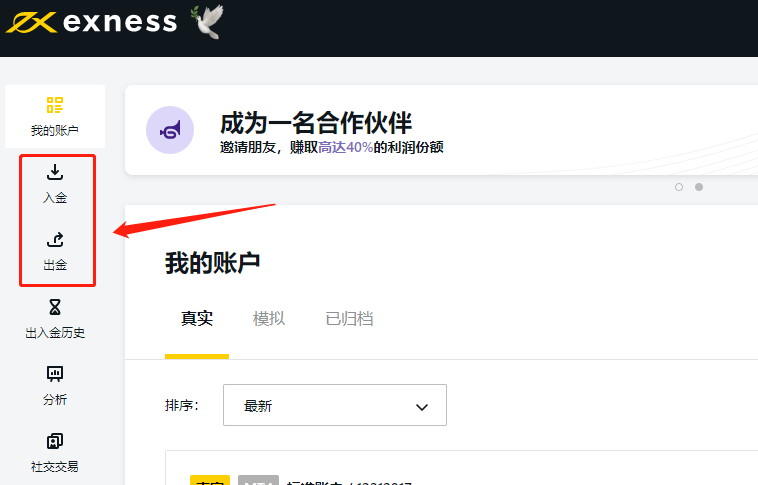Viewport: 758px width, 485px height.
Task: Click the 成为一名合作伙伴 banner title
Action: (x=316, y=123)
